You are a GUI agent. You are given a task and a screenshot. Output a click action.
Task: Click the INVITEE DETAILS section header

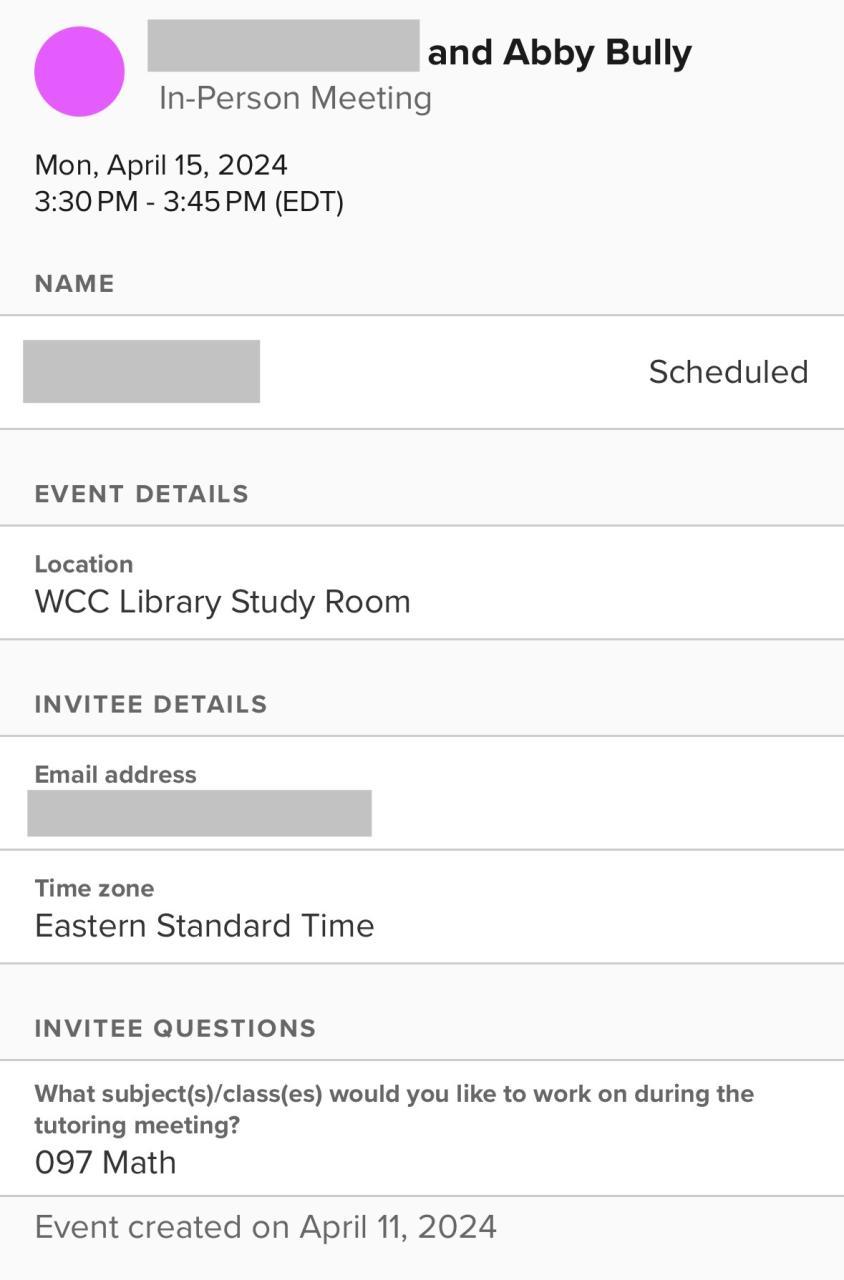[151, 704]
